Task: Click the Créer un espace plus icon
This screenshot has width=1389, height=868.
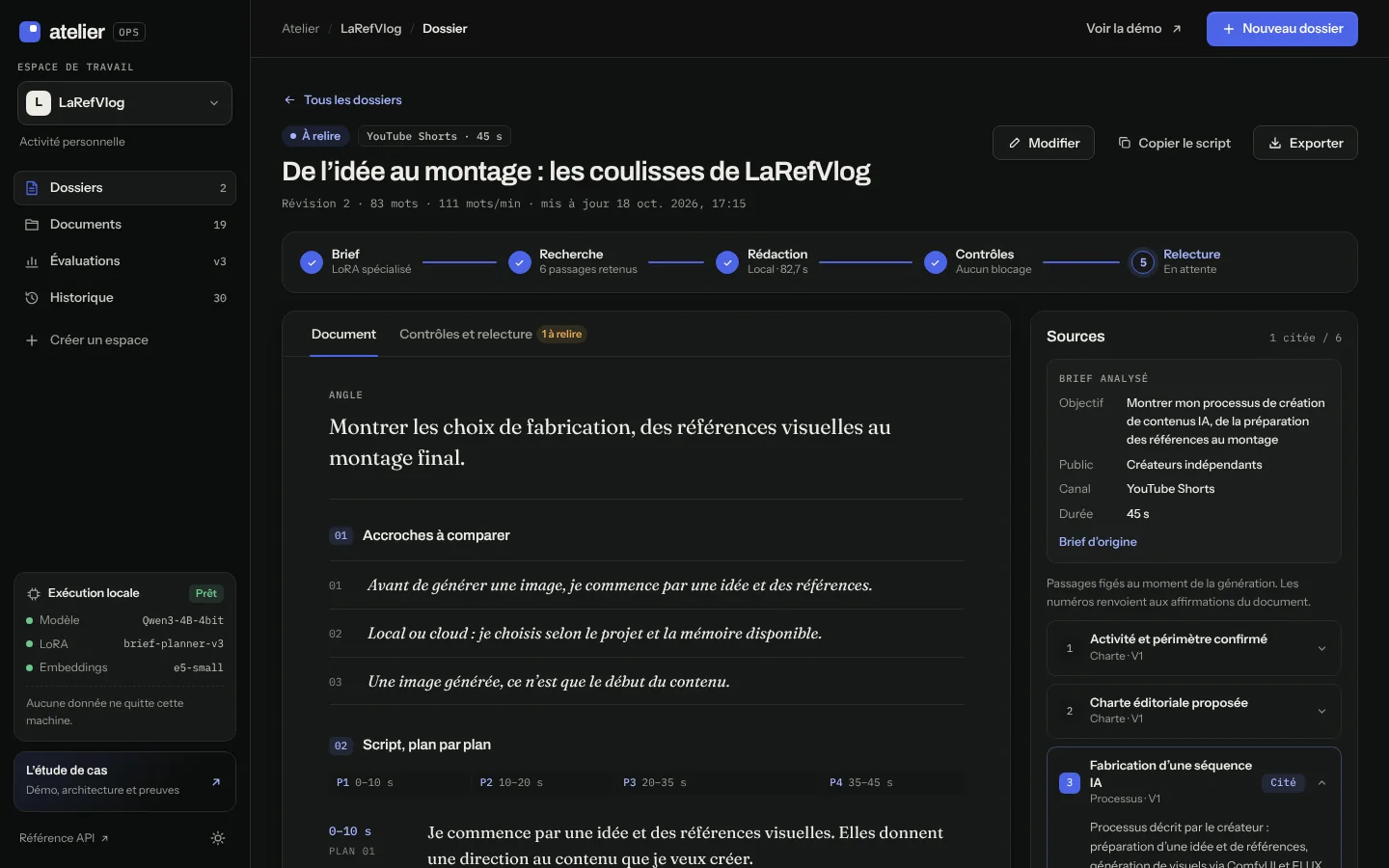Action: pos(32,340)
